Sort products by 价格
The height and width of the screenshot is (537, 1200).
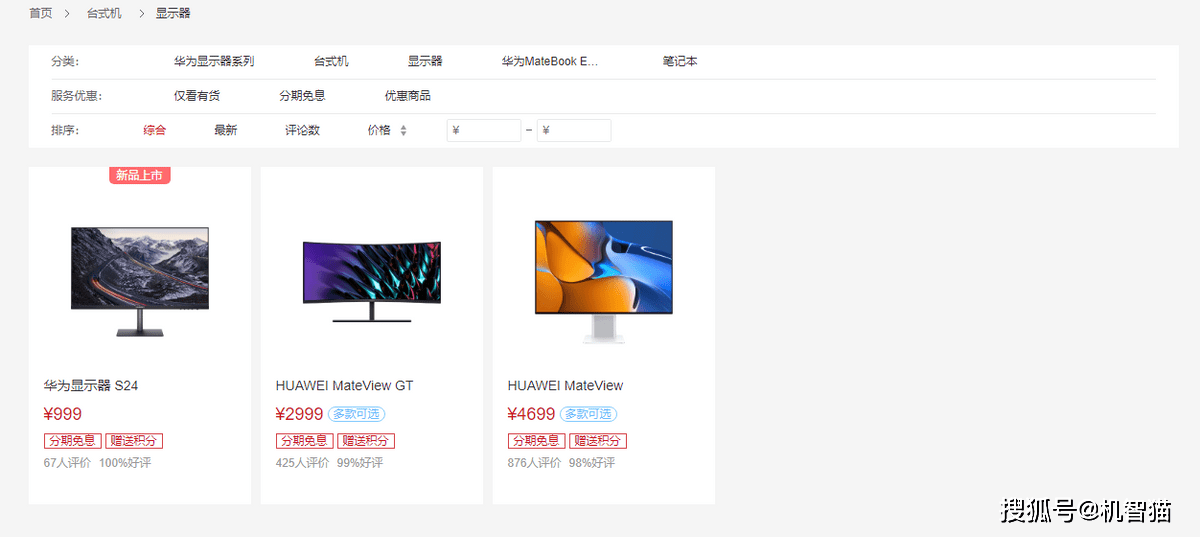(x=379, y=130)
